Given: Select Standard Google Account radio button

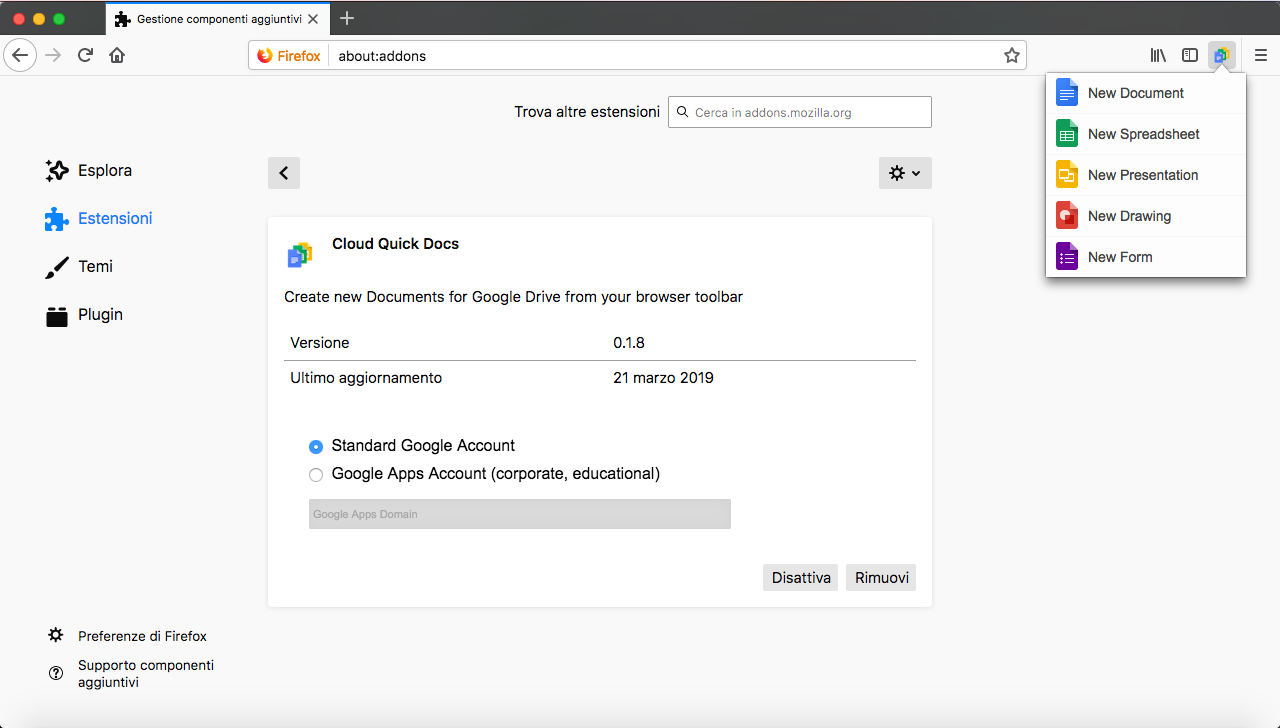Looking at the screenshot, I should point(316,447).
